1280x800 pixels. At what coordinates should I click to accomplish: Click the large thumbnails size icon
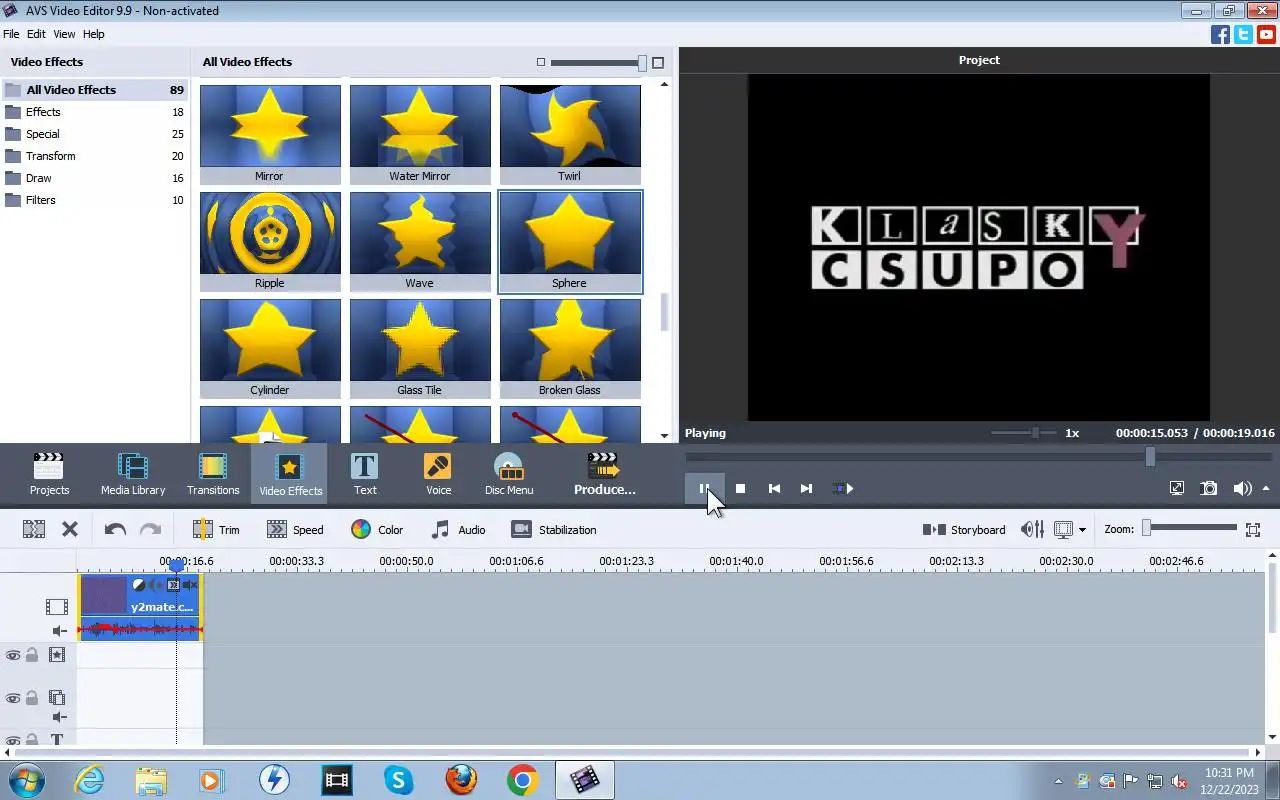click(658, 62)
